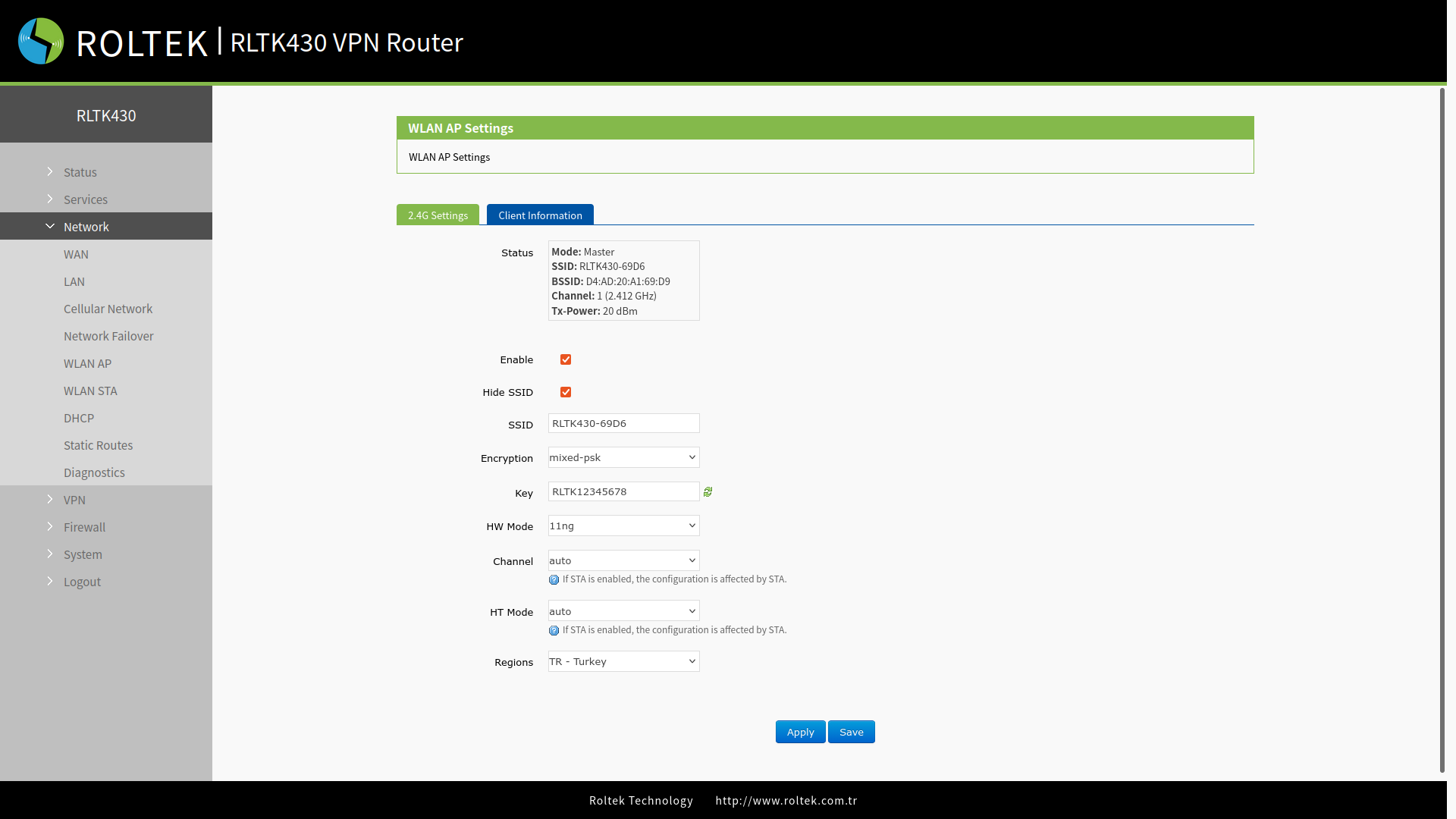Open the Channel dropdown
Image resolution: width=1456 pixels, height=819 pixels.
(623, 560)
